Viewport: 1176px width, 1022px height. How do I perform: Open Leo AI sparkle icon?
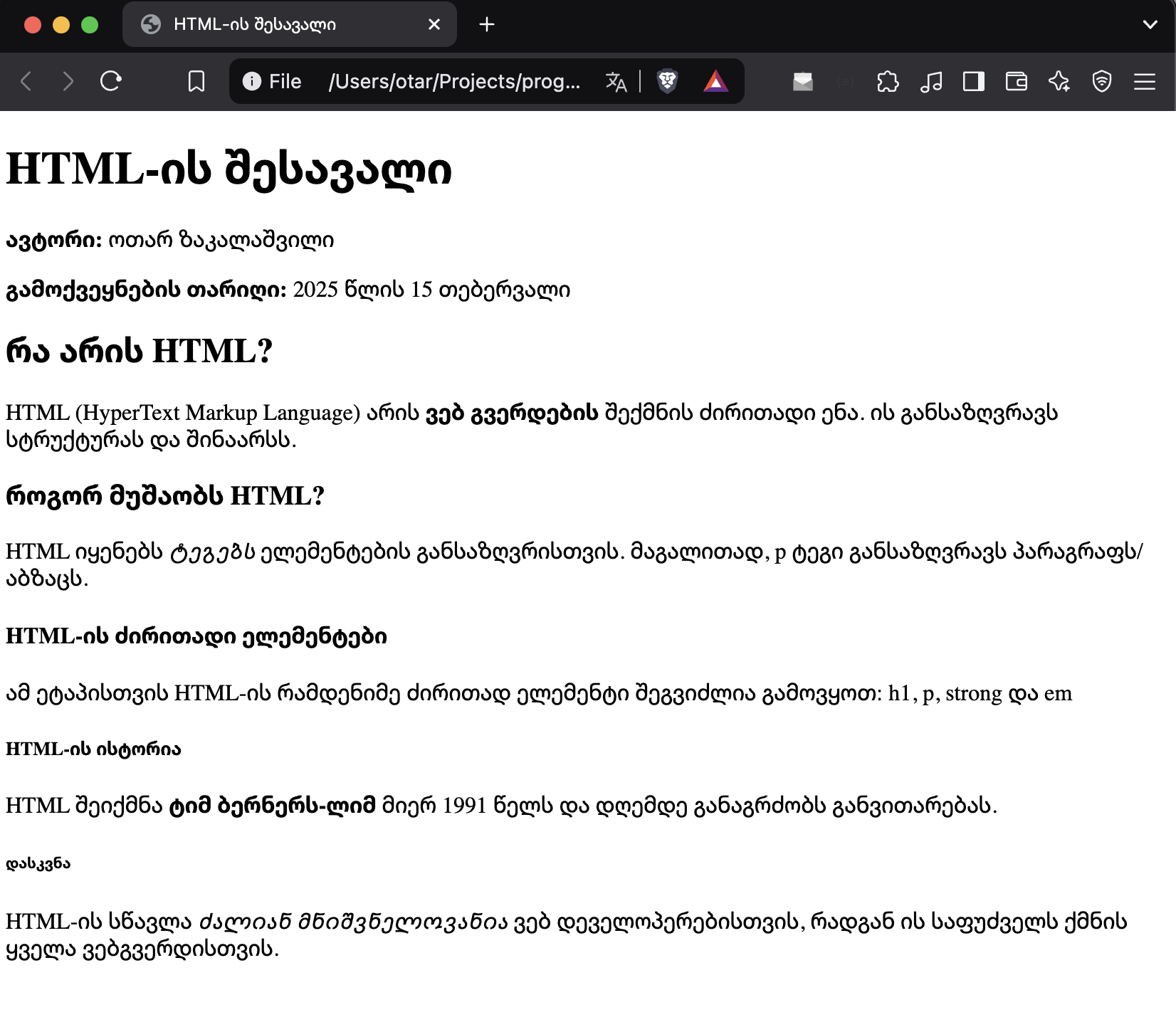1059,81
